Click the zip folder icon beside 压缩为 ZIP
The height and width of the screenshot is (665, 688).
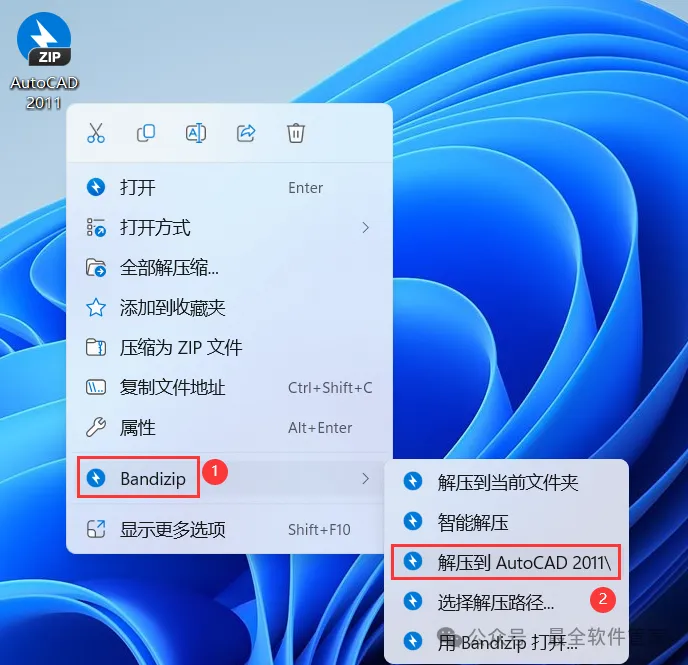pos(96,347)
